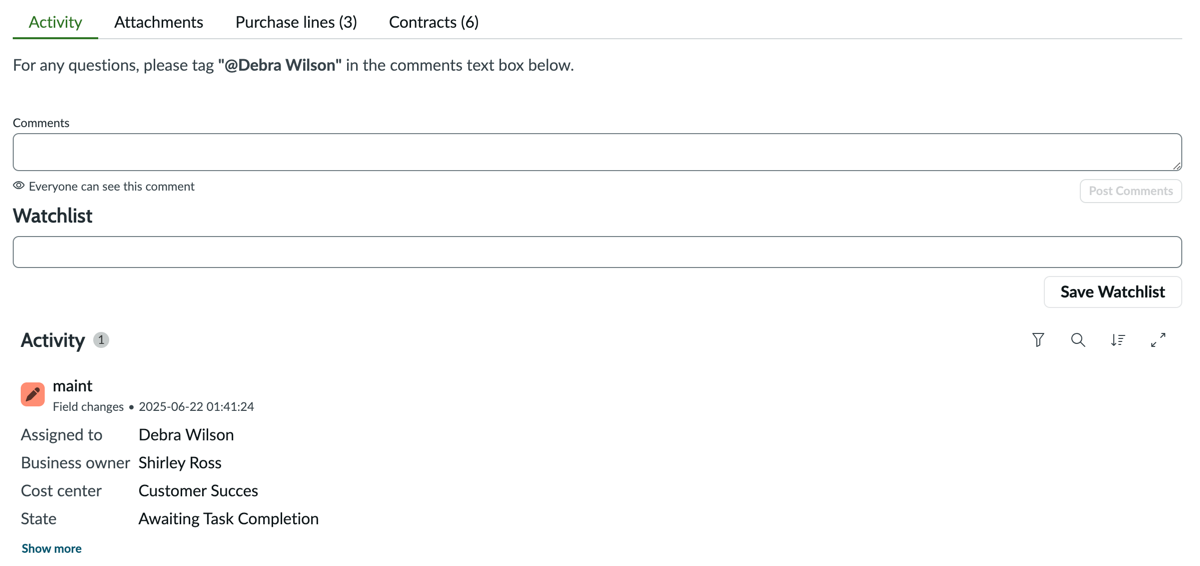
Task: Click the maint user name
Action: pyautogui.click(x=73, y=386)
